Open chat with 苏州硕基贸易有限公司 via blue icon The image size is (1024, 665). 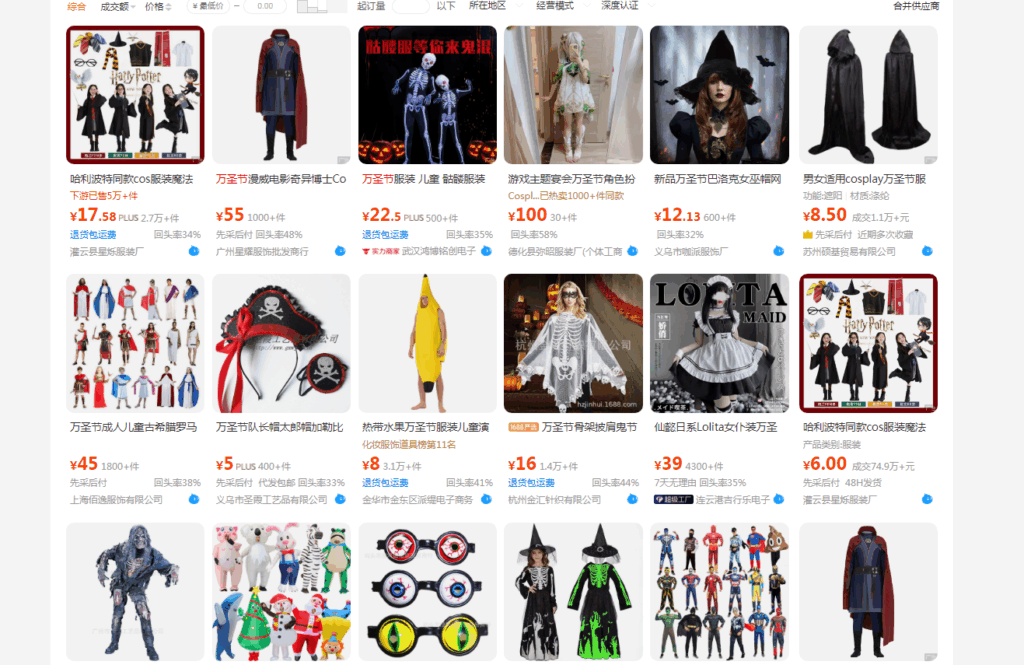(927, 251)
